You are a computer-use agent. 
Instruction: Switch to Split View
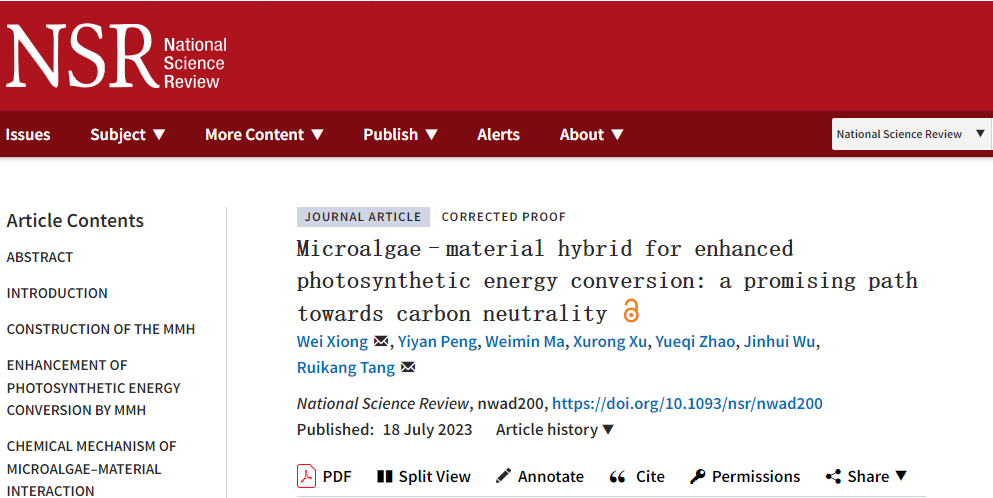tap(423, 476)
